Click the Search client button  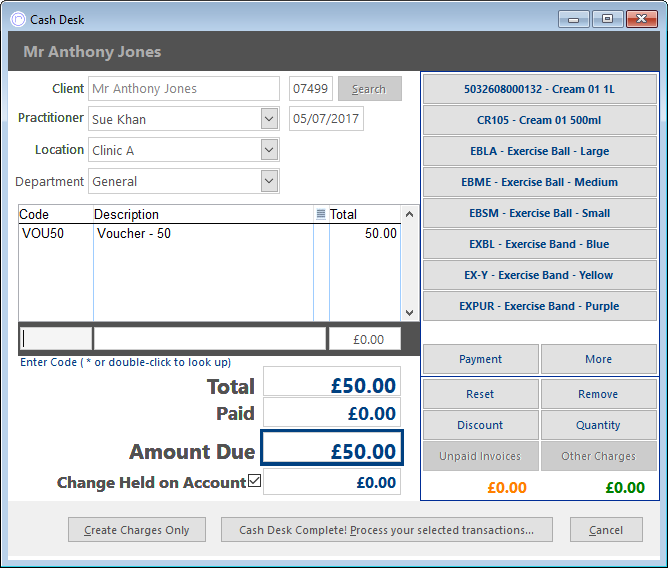(369, 89)
